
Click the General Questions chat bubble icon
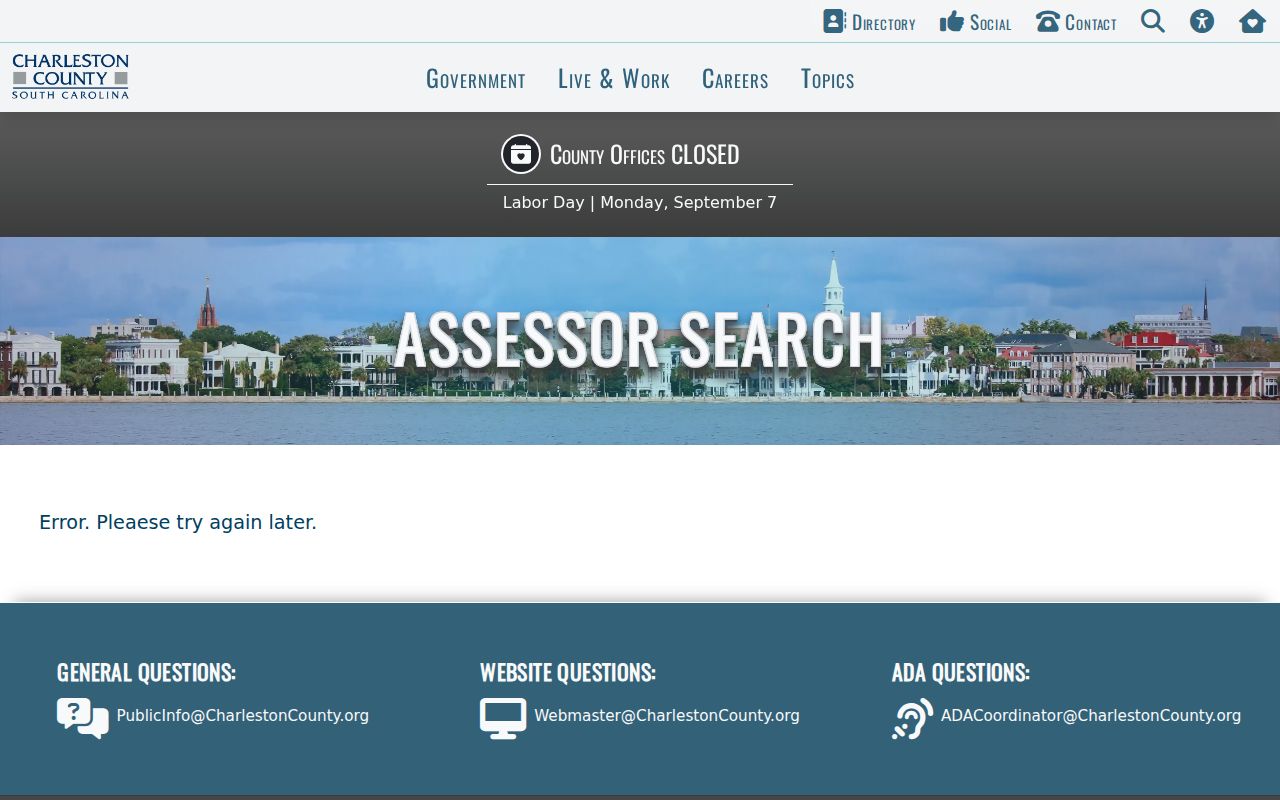click(x=83, y=718)
